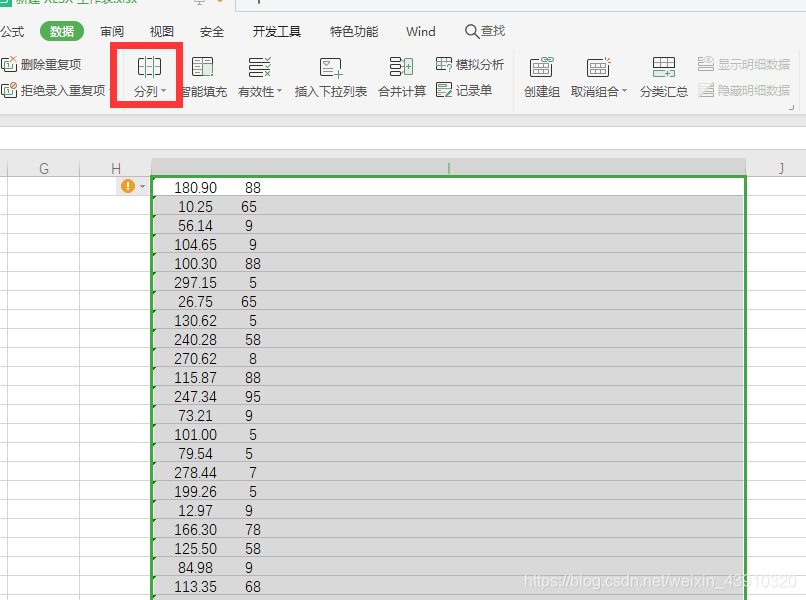Click the cell containing 100.30 88
The image size is (806, 600).
[449, 263]
